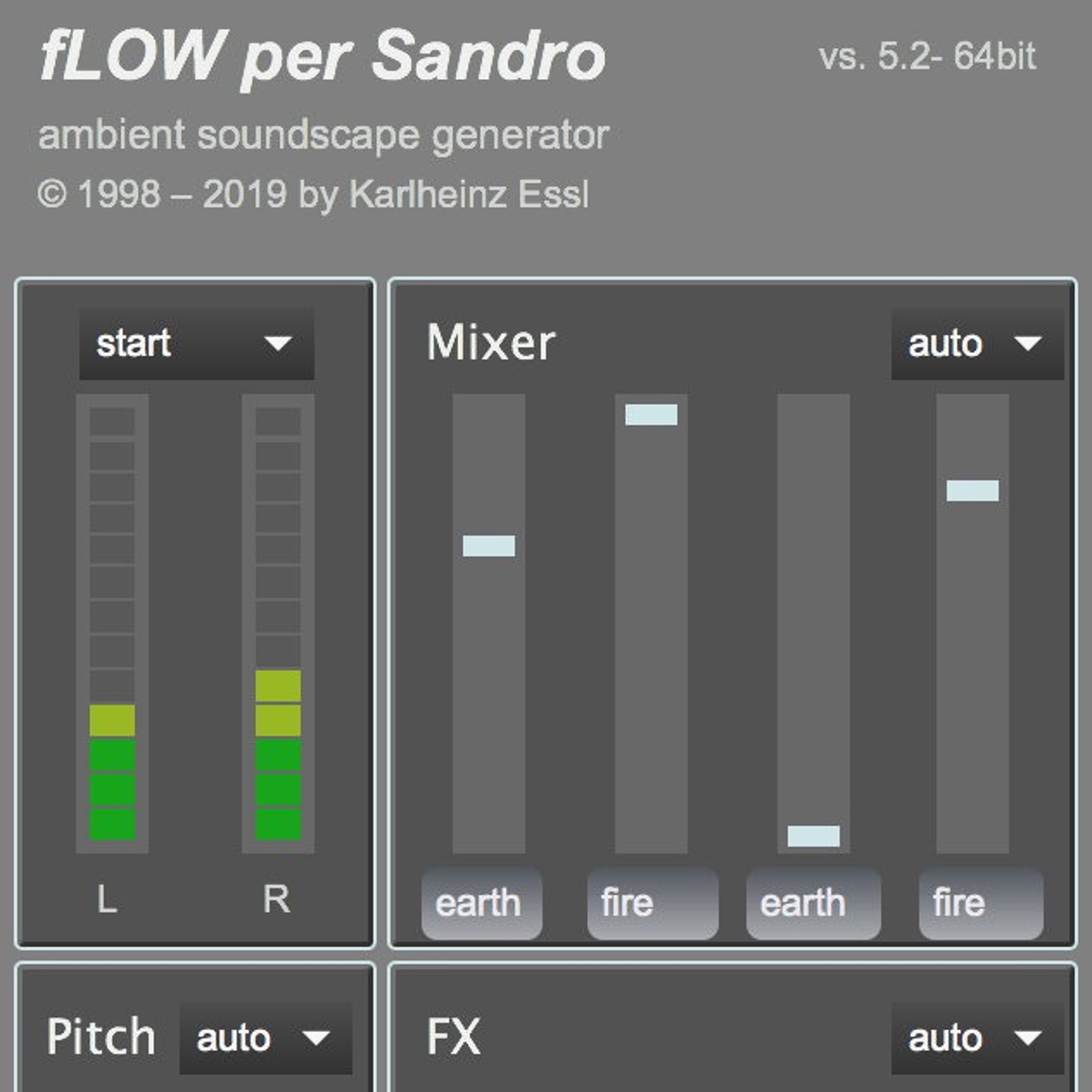
Task: Click the second fire channel button
Action: pos(981,904)
